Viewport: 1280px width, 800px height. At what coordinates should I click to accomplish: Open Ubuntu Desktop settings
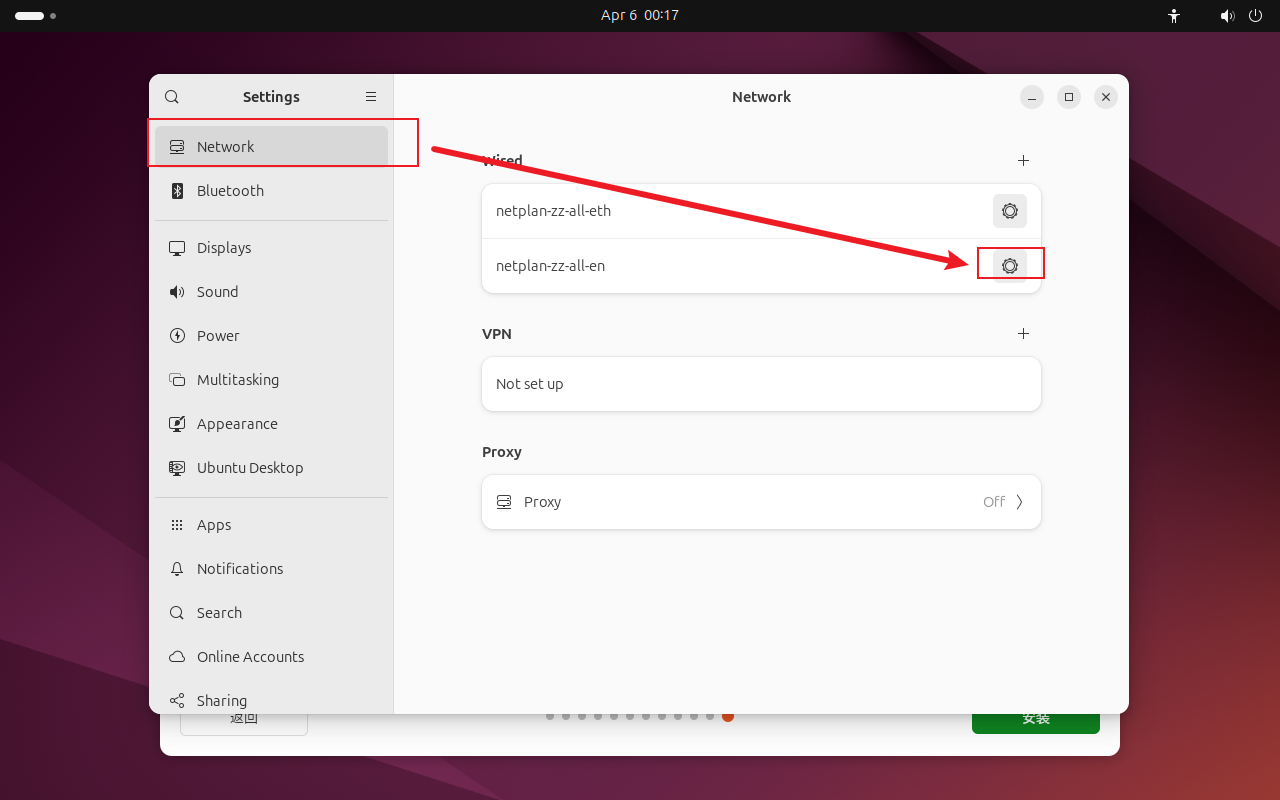click(271, 468)
